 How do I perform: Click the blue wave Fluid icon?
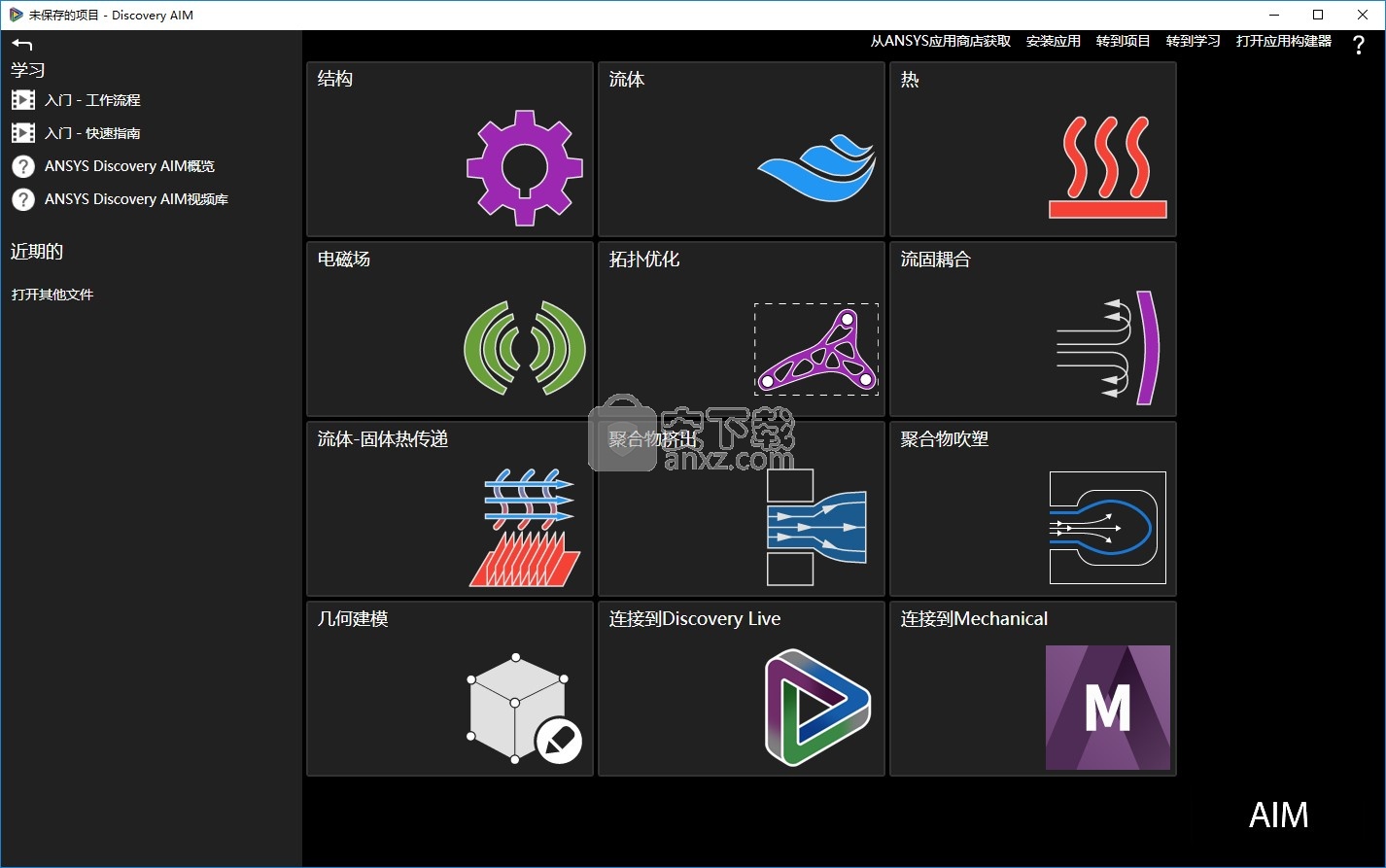point(816,168)
